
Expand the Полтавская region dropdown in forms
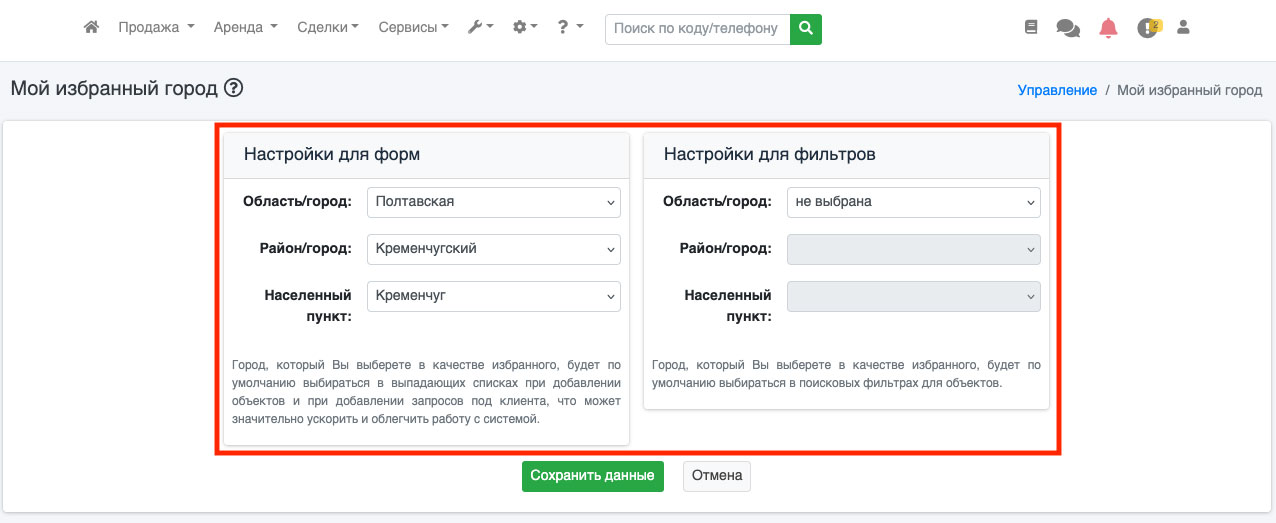pos(493,202)
